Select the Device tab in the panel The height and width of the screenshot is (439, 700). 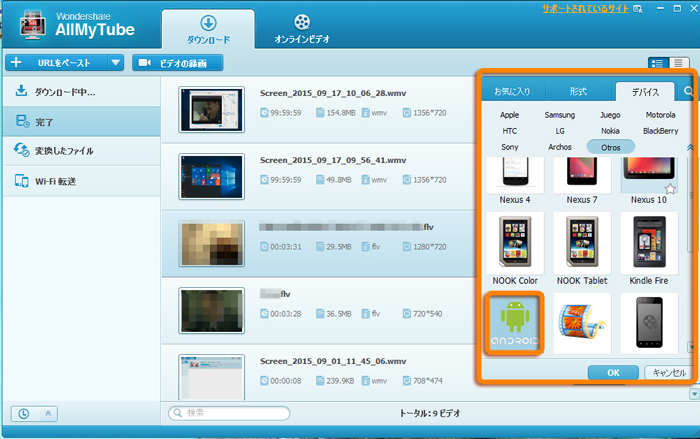click(645, 92)
